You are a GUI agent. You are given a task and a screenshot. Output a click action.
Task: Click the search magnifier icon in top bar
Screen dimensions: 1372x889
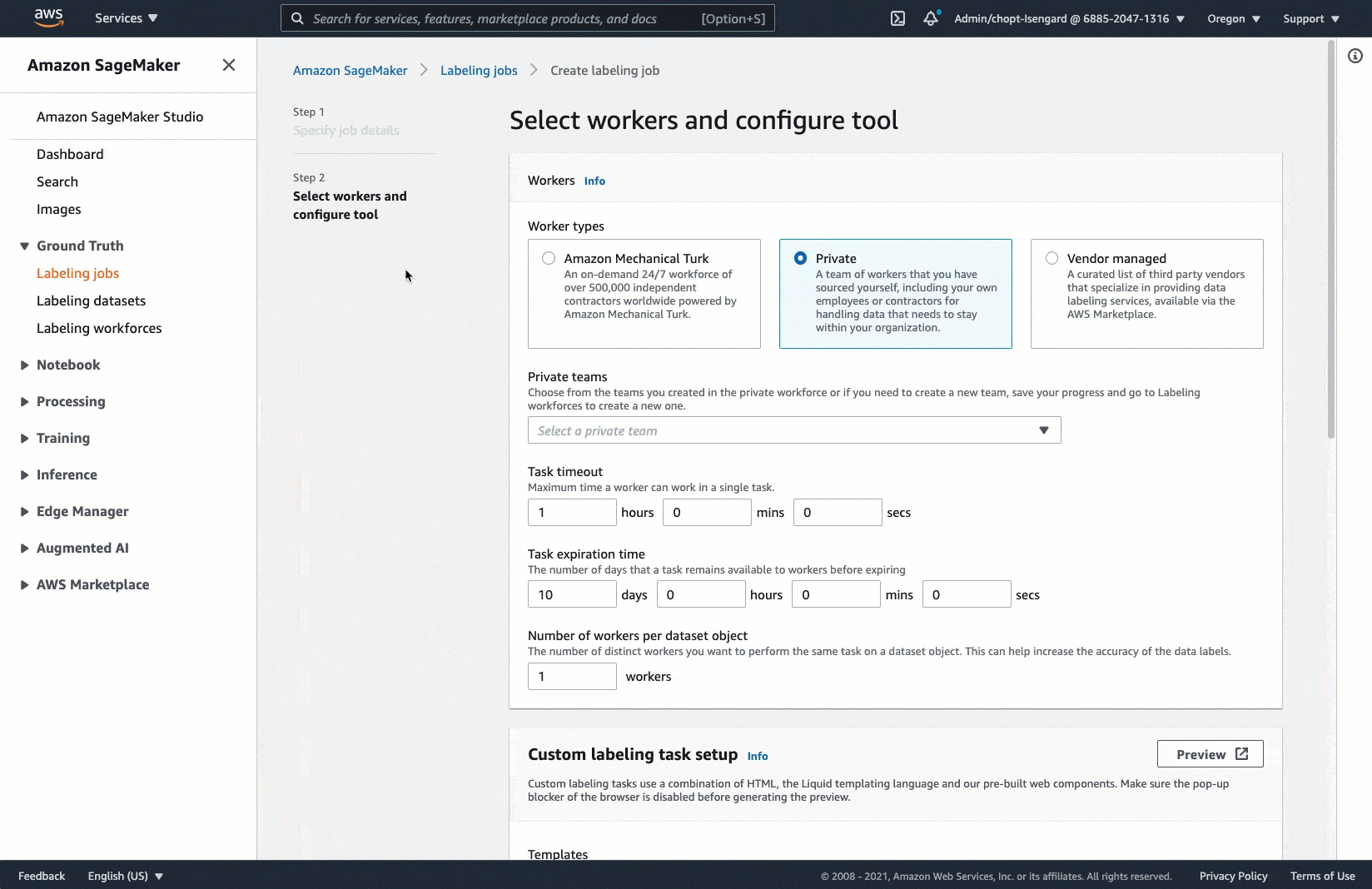click(297, 18)
